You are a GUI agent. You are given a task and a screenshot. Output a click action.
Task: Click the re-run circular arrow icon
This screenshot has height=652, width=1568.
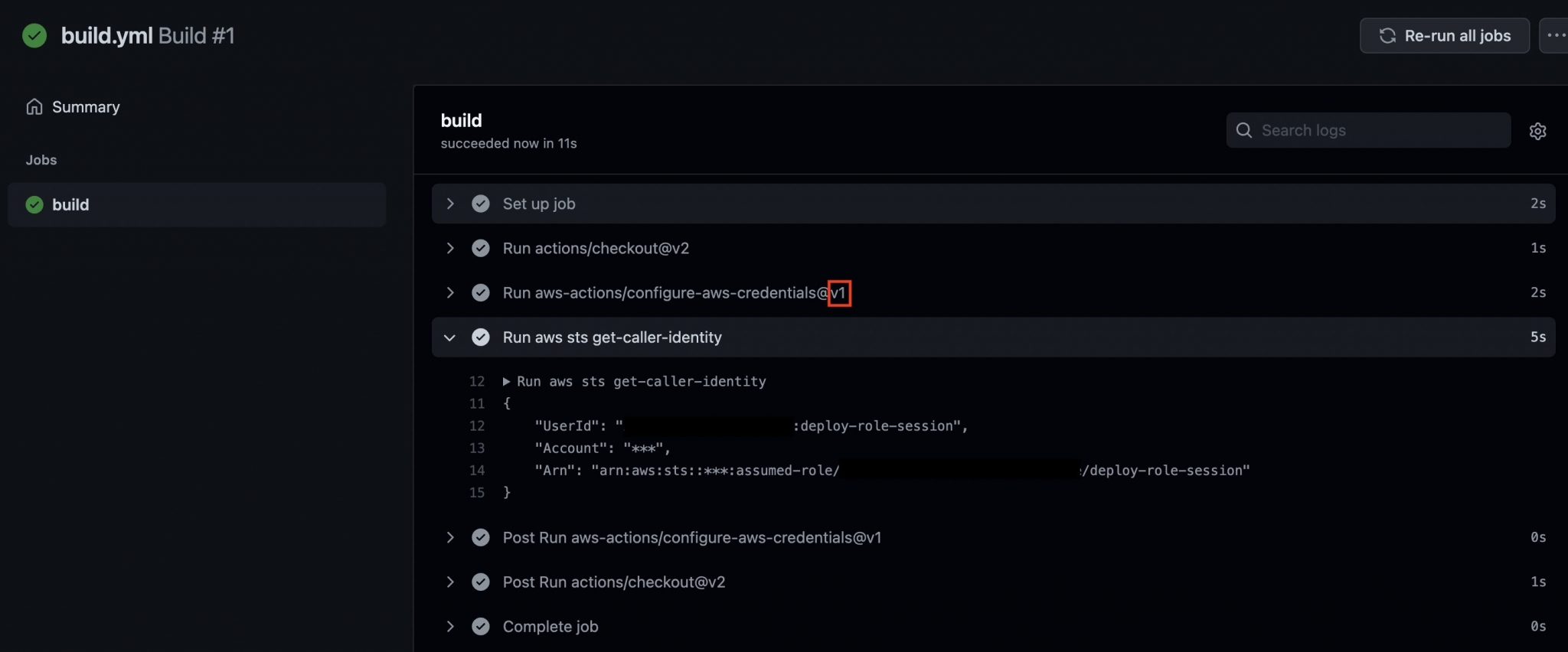pos(1389,35)
